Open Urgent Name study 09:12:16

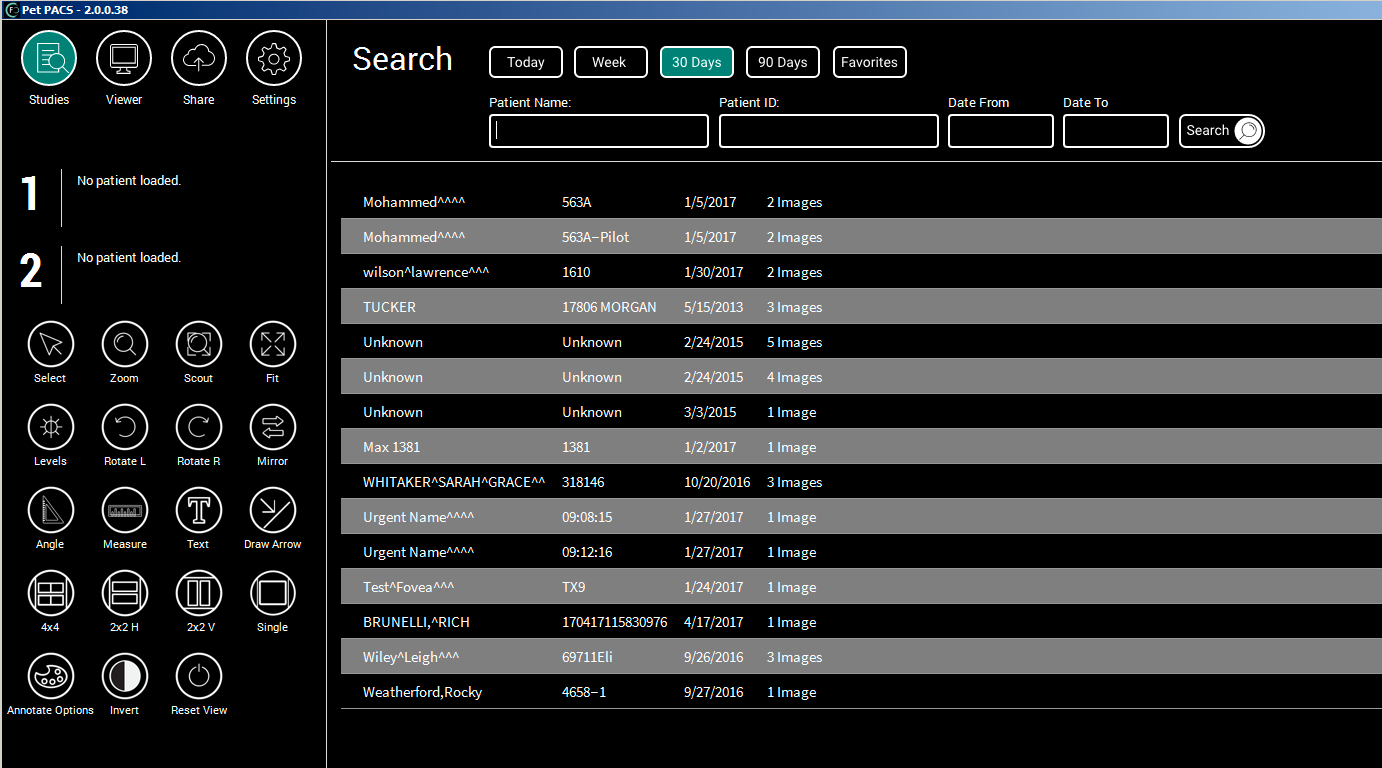[x=861, y=552]
